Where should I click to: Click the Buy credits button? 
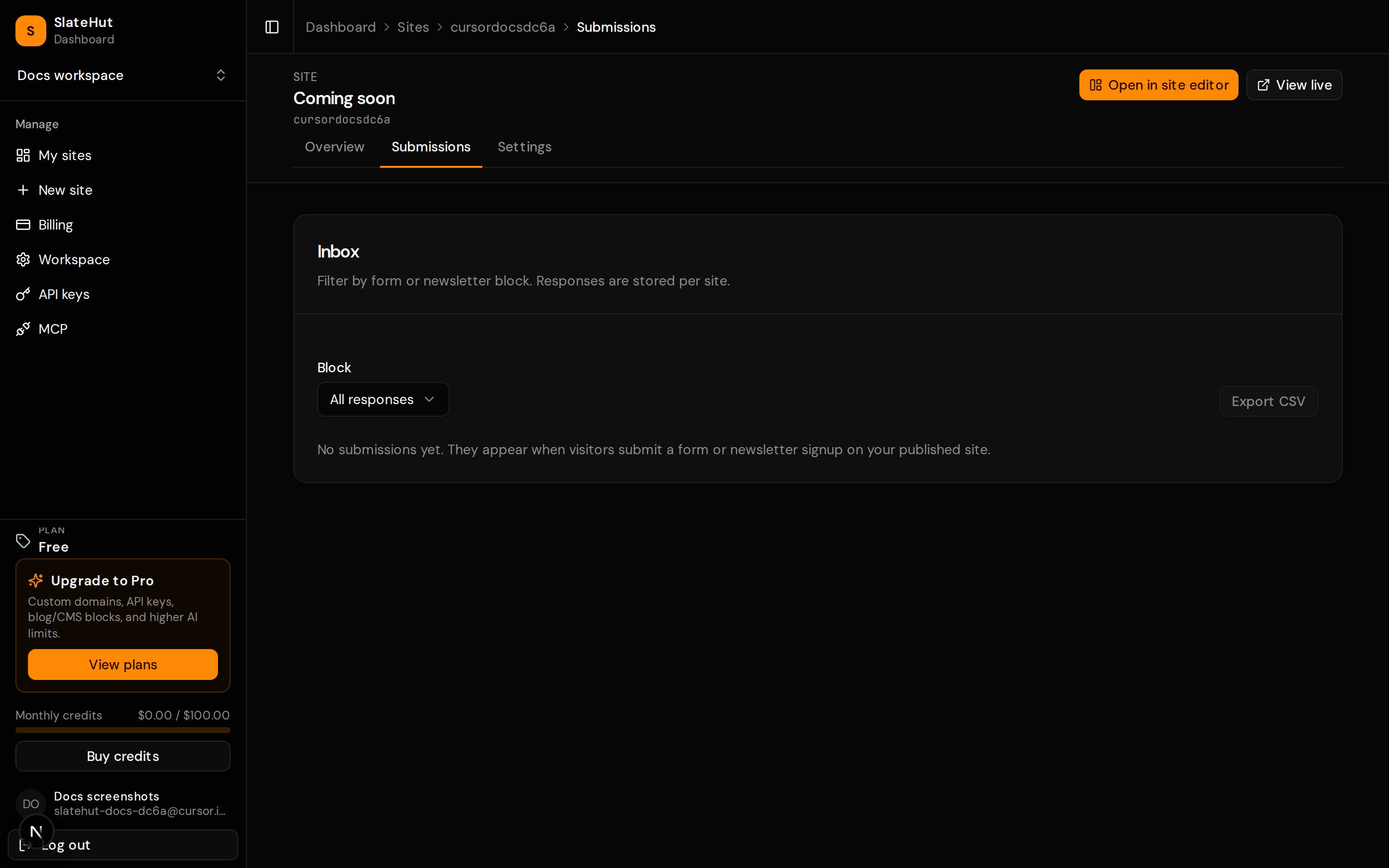tap(123, 756)
